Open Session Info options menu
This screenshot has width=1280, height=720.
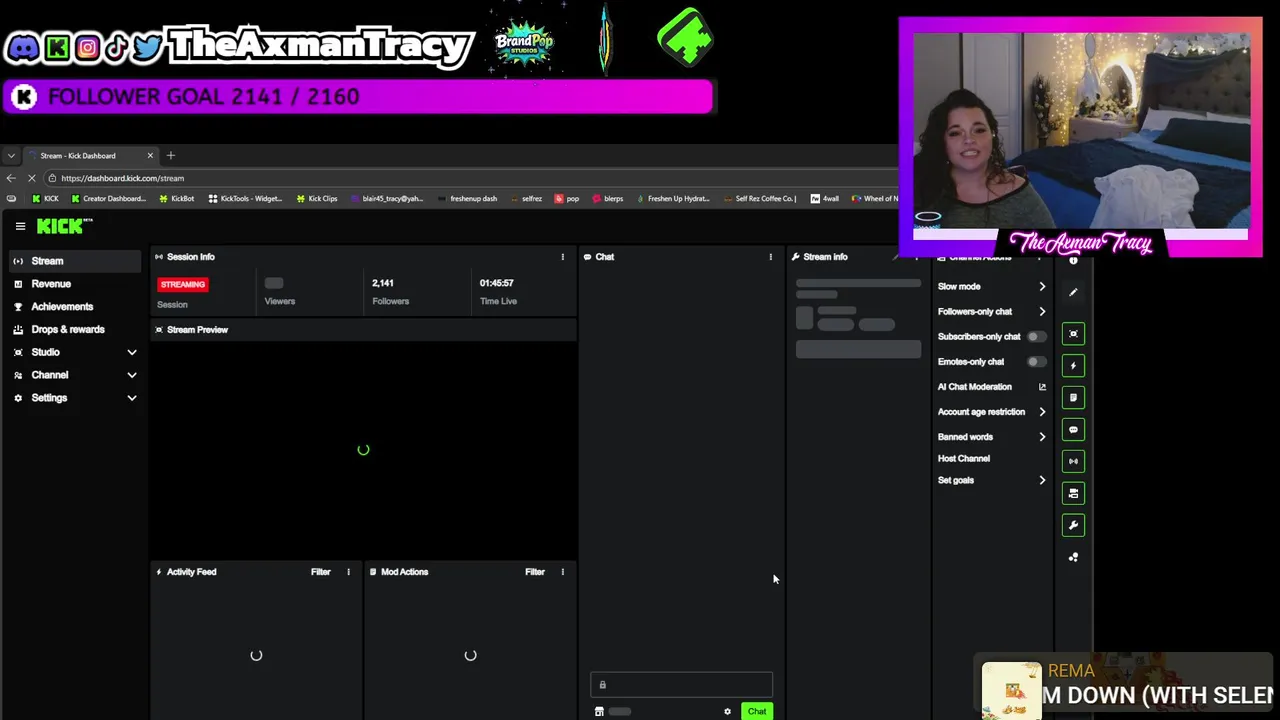point(562,257)
